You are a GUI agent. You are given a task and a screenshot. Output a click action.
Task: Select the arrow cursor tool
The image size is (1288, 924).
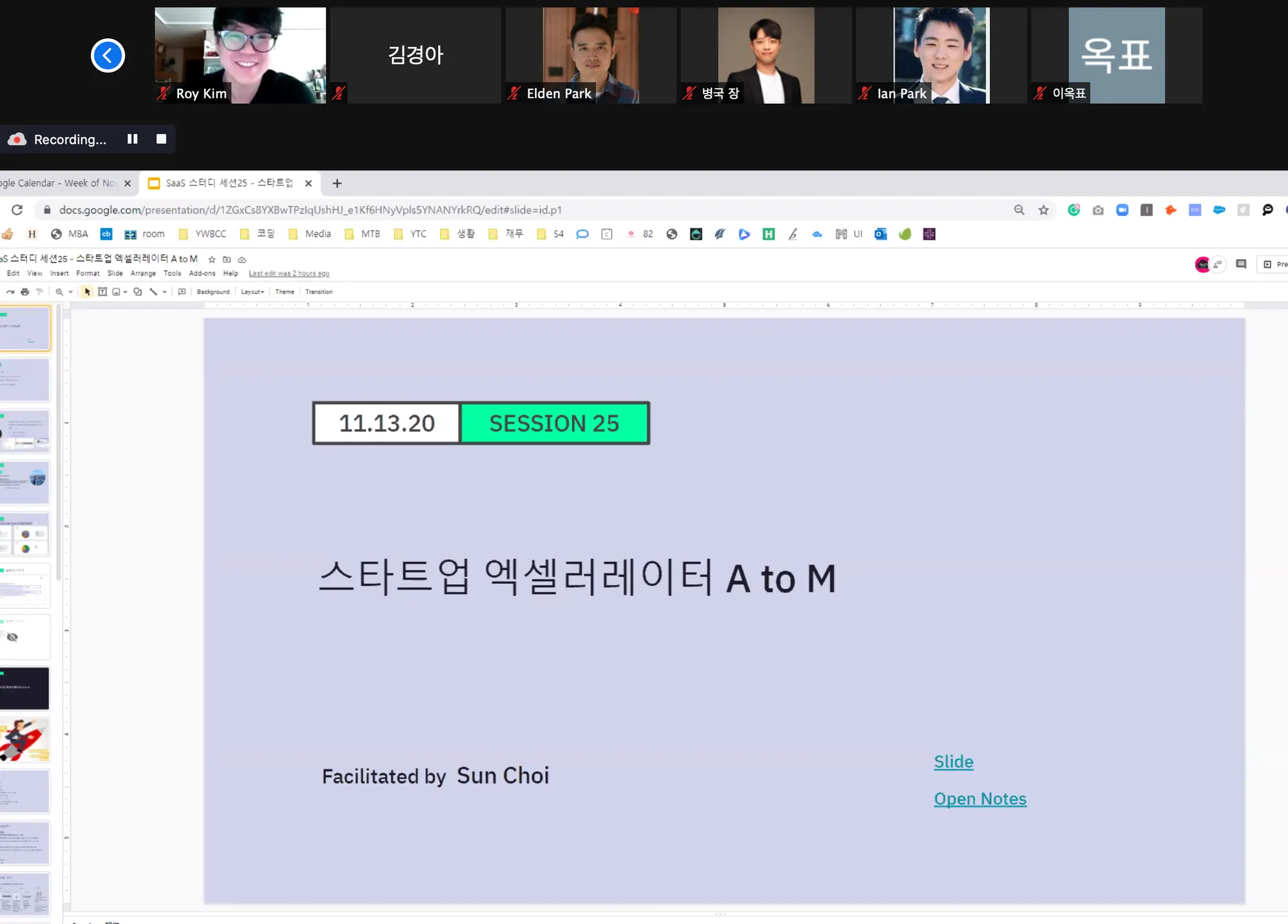point(87,292)
